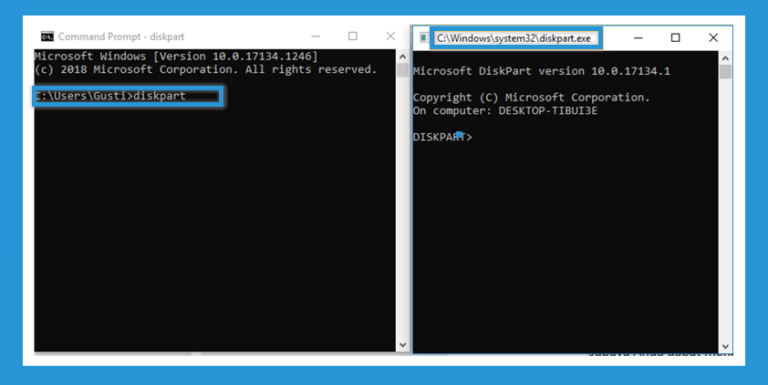Click Command Prompt scrollbar down arrow
768x385 pixels.
(x=403, y=345)
